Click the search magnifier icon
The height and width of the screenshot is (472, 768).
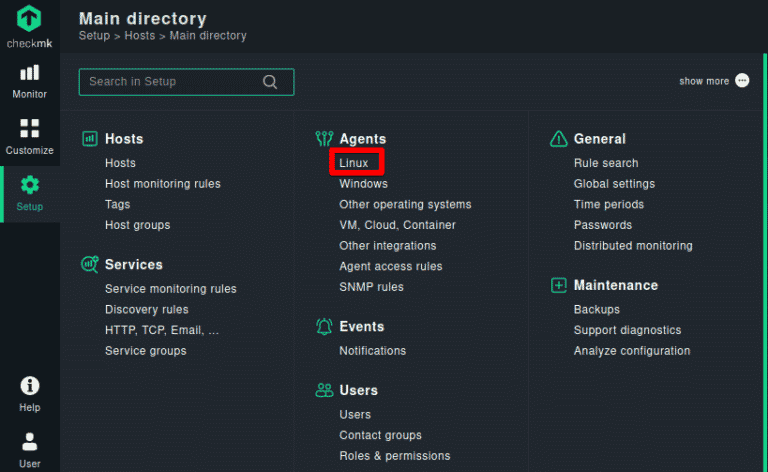coord(270,82)
